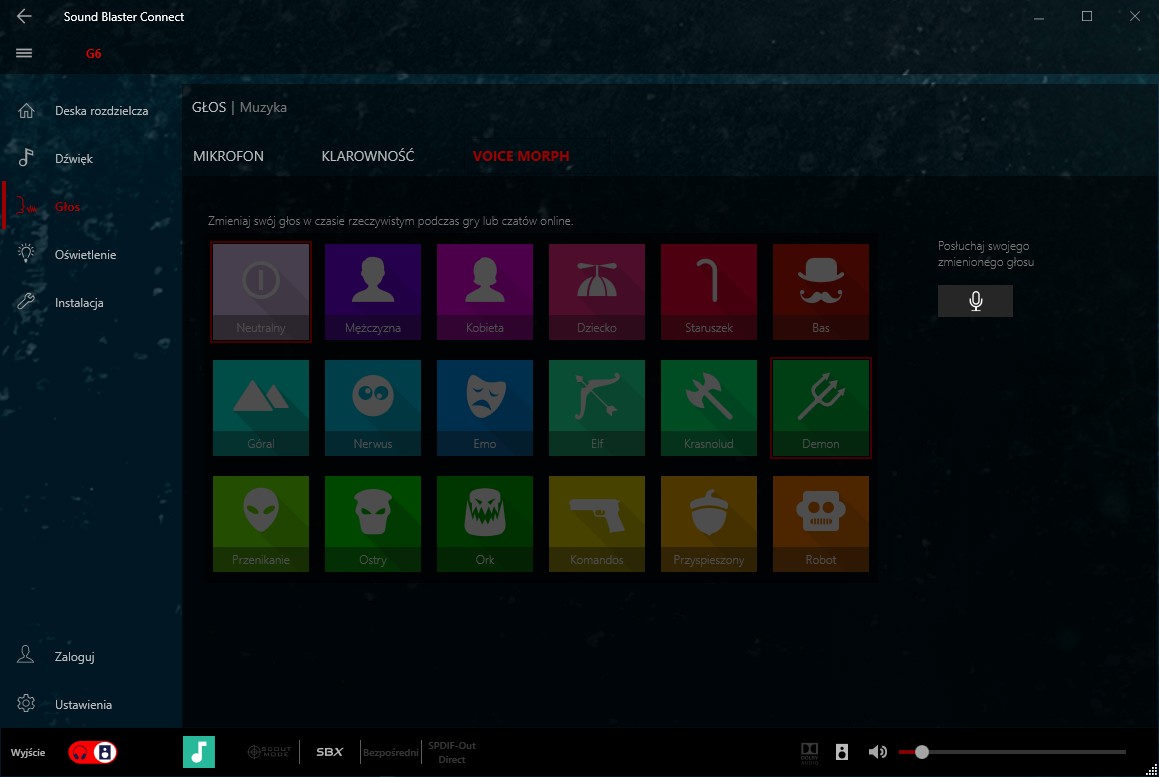
Task: Click the green music note icon
Action: (x=199, y=752)
